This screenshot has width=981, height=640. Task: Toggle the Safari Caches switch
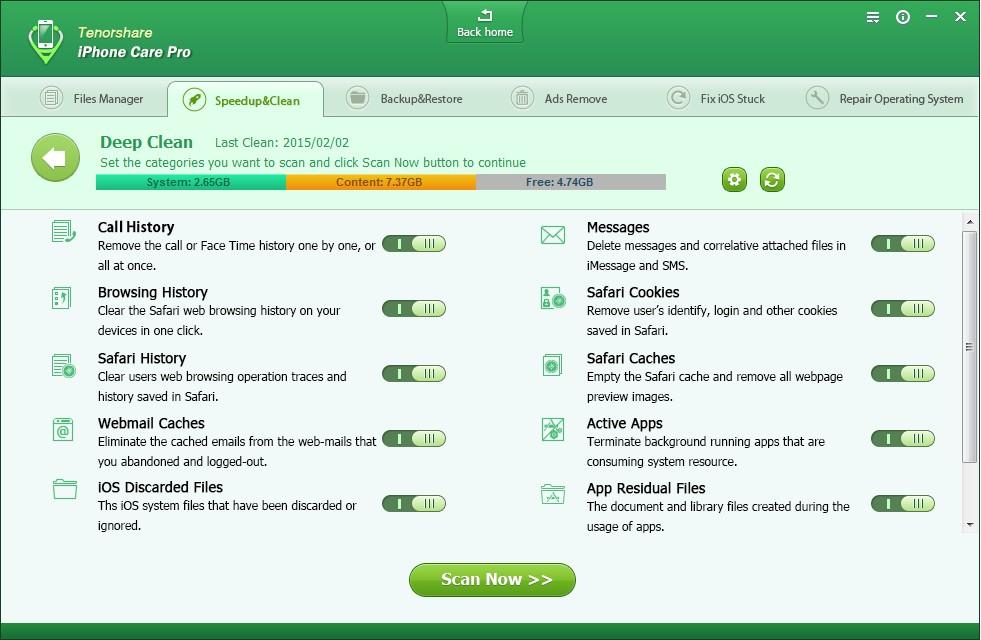(903, 373)
